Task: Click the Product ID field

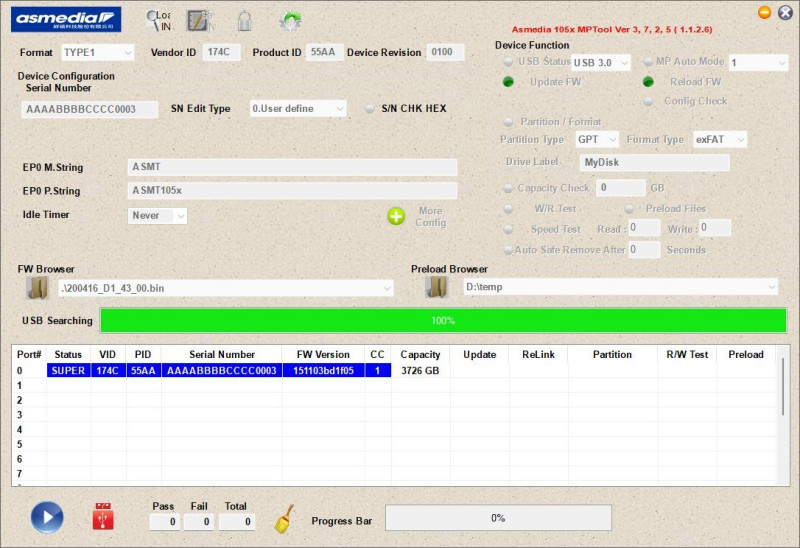Action: point(324,52)
